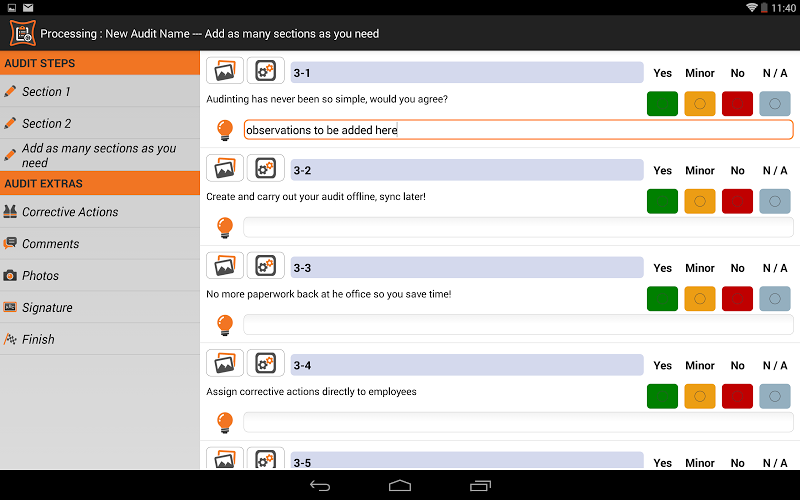The width and height of the screenshot is (800, 500).
Task: Select N/A answer for question 3-1
Action: [x=774, y=104]
